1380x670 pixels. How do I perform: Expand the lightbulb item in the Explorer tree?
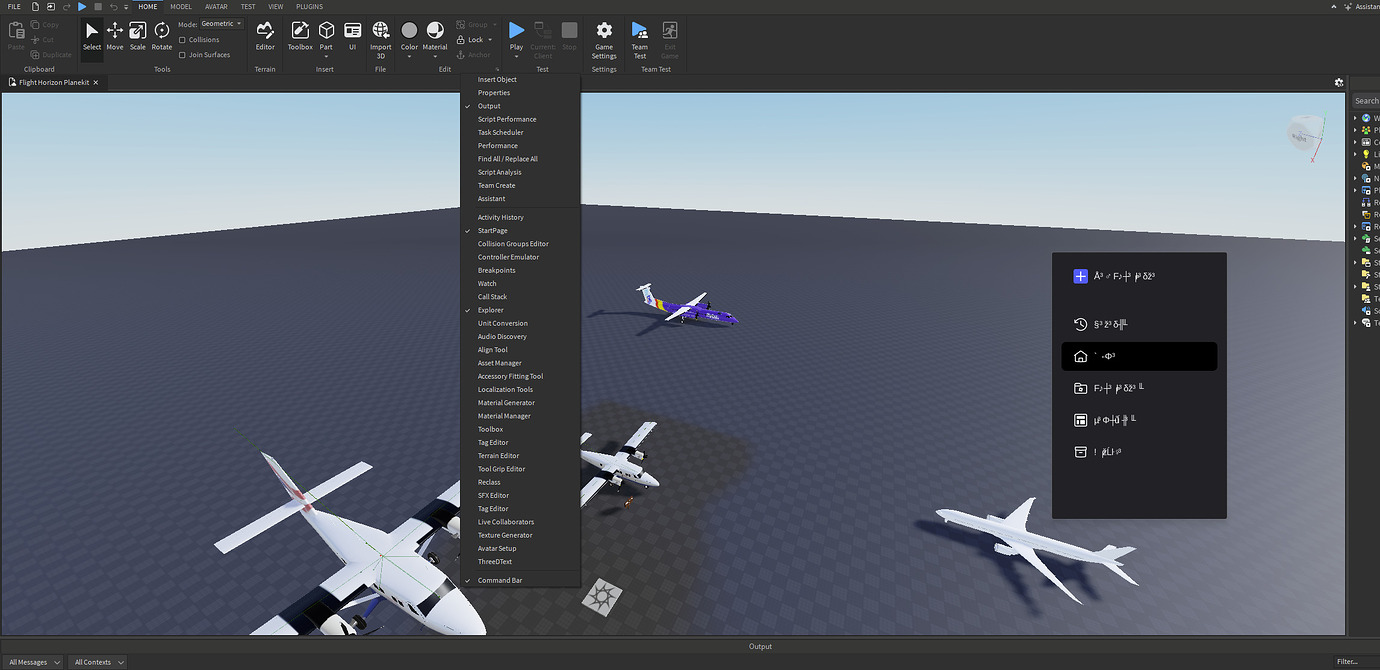tap(1356, 154)
